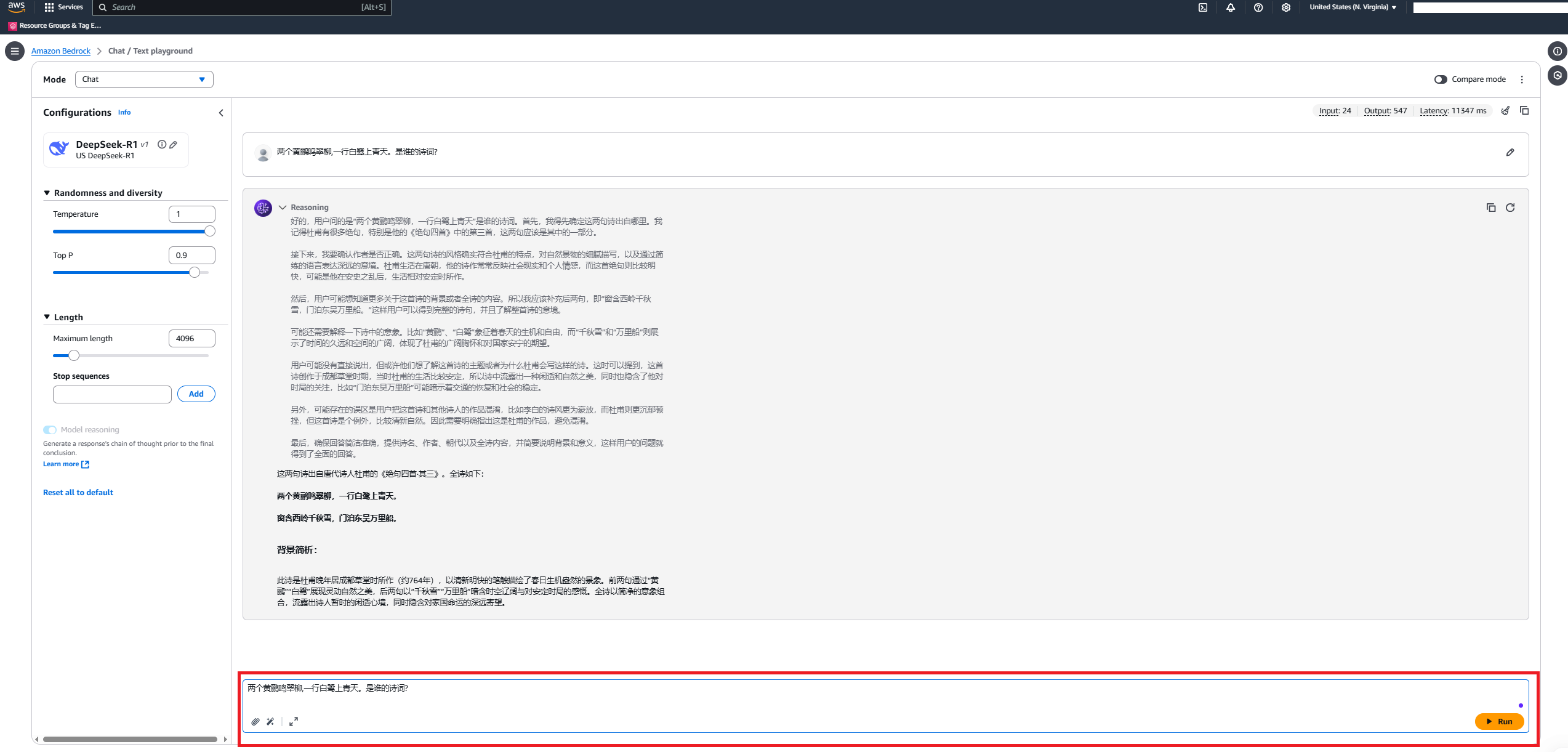Click into the prompt text area

click(885, 695)
